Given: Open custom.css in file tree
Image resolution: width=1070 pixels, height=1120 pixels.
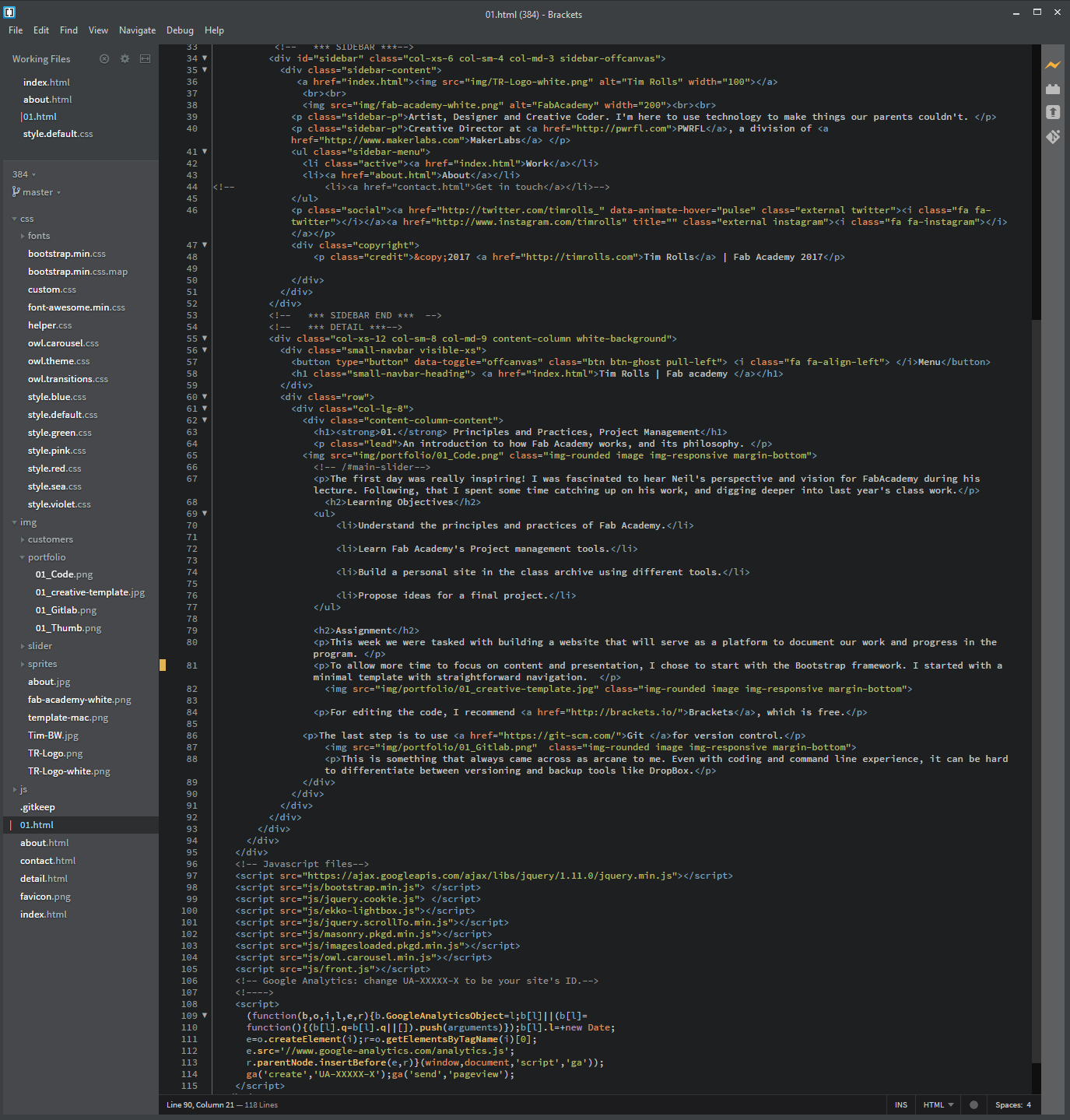Looking at the screenshot, I should pos(52,290).
